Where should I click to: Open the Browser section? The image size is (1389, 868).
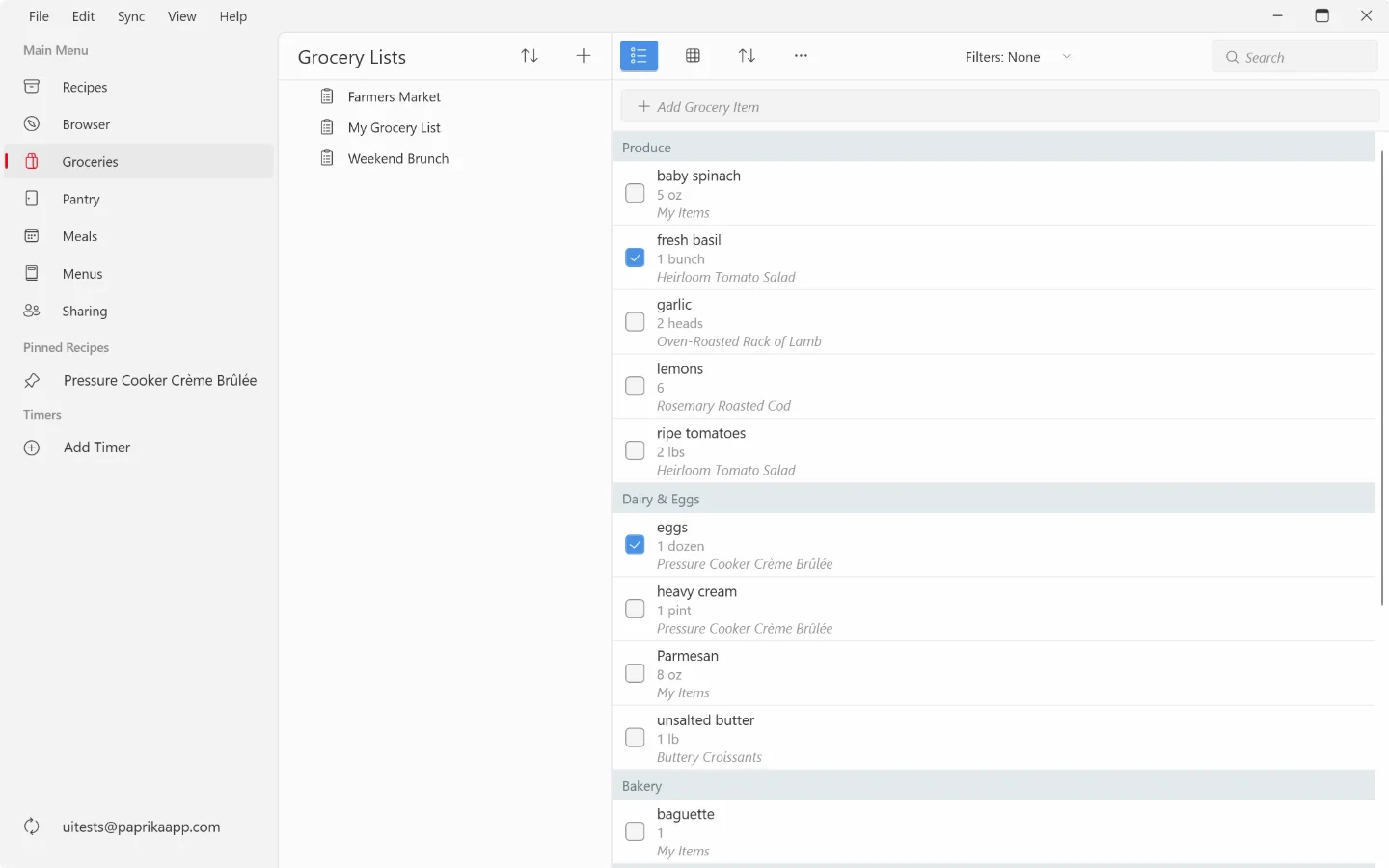click(x=139, y=124)
